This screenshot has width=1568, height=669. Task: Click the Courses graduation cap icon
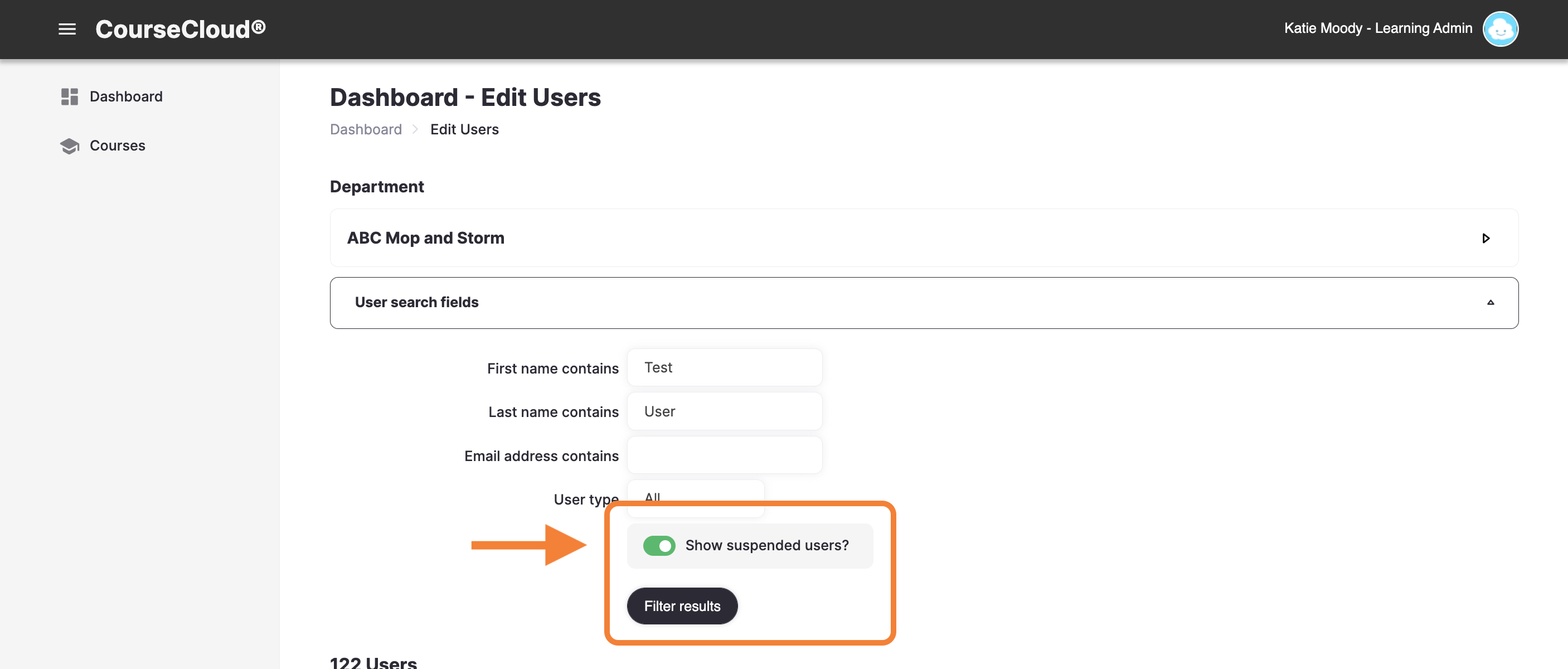tap(69, 146)
